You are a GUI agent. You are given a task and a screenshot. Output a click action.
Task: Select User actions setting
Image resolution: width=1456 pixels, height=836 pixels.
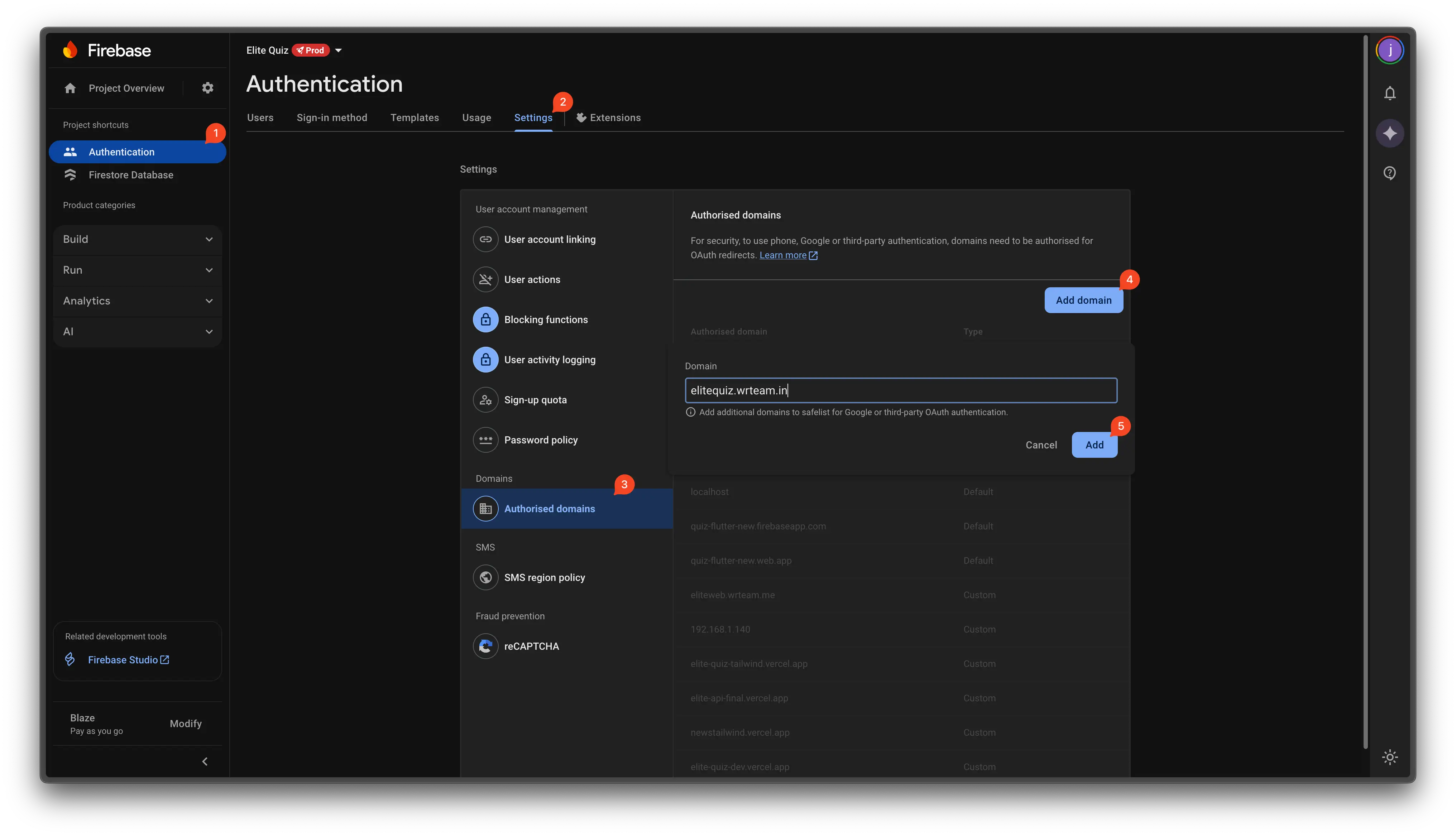tap(567, 280)
